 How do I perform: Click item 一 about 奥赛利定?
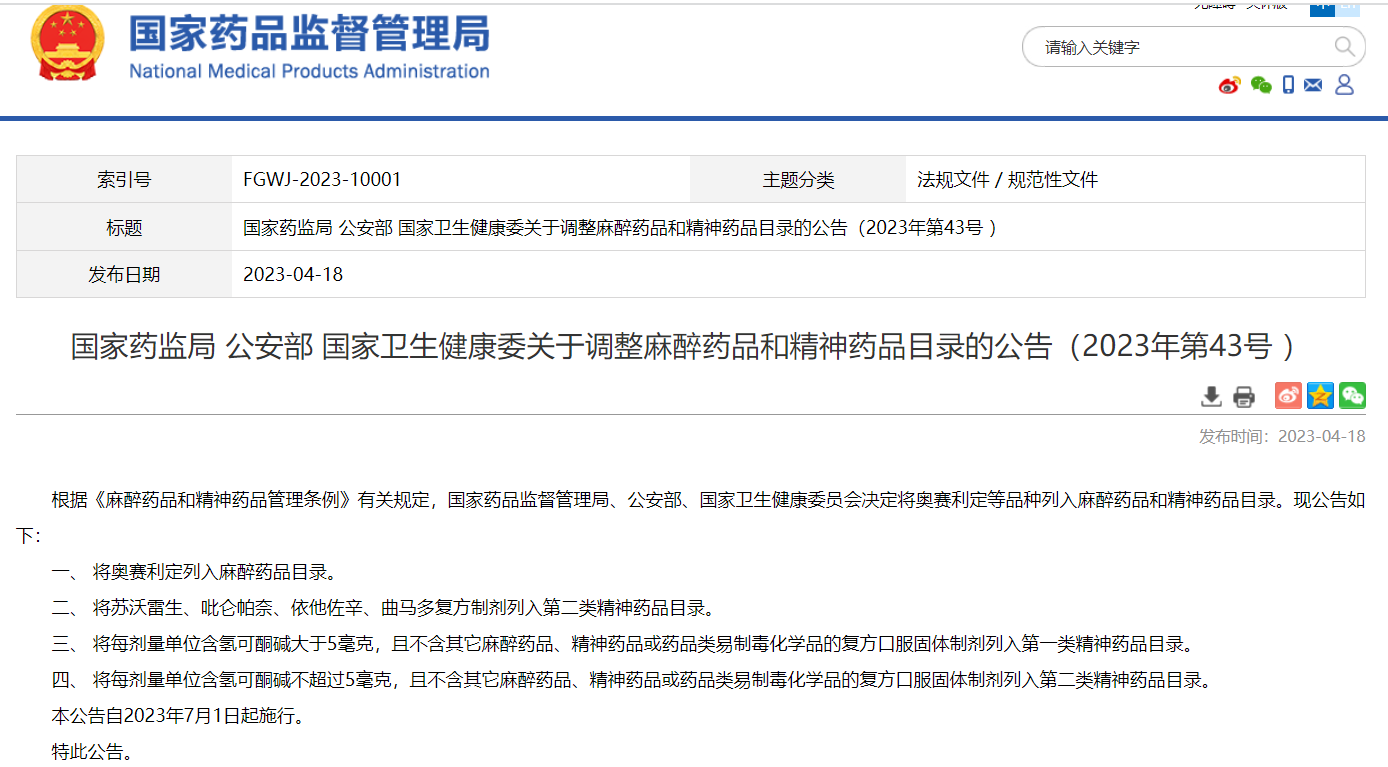pyautogui.click(x=194, y=572)
